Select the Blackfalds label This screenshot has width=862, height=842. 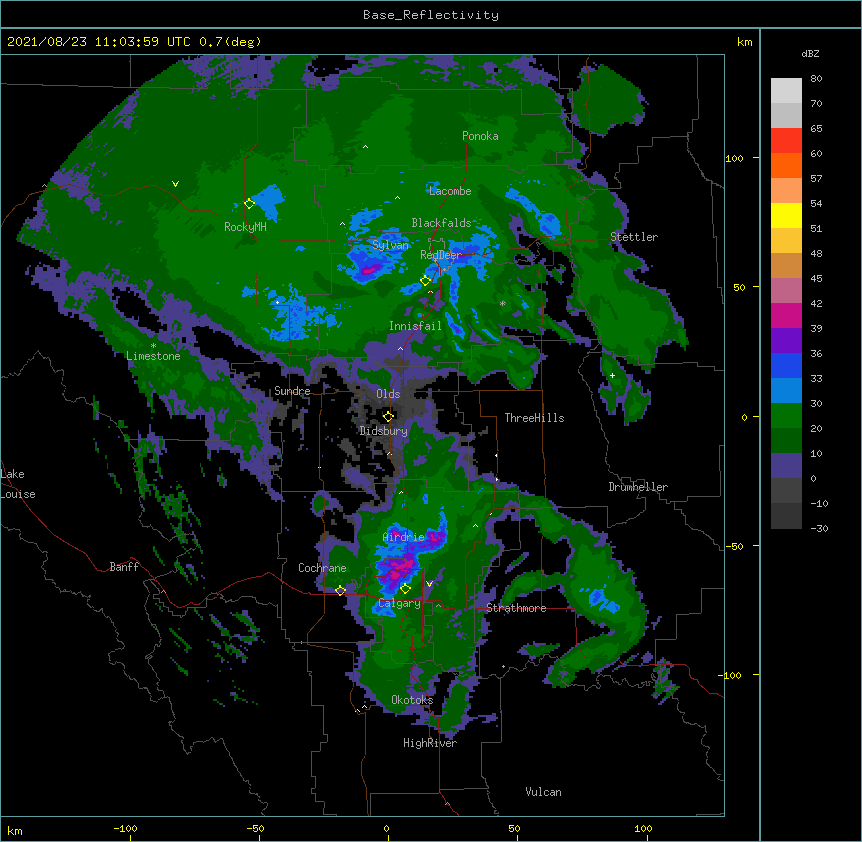[441, 223]
